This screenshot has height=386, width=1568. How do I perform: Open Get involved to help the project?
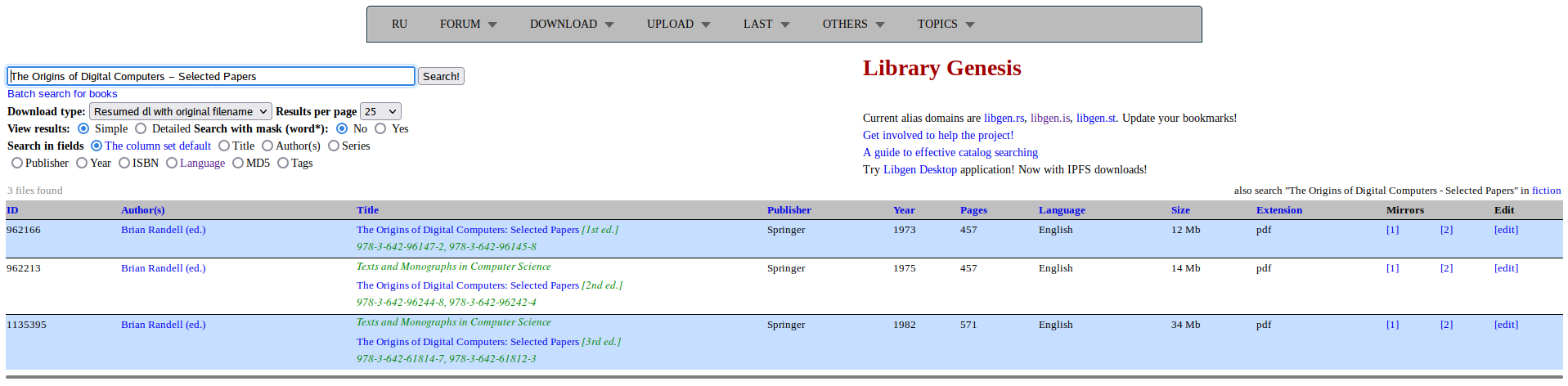938,135
